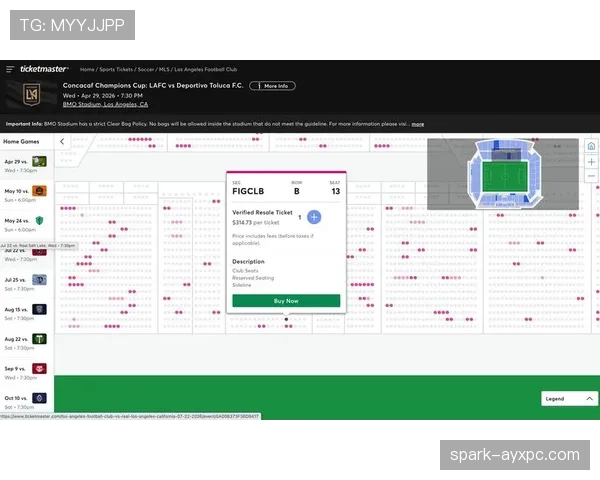Viewport: 600px width, 480px height.
Task: Click the Sep 9 opponent team logo
Action: (39, 369)
